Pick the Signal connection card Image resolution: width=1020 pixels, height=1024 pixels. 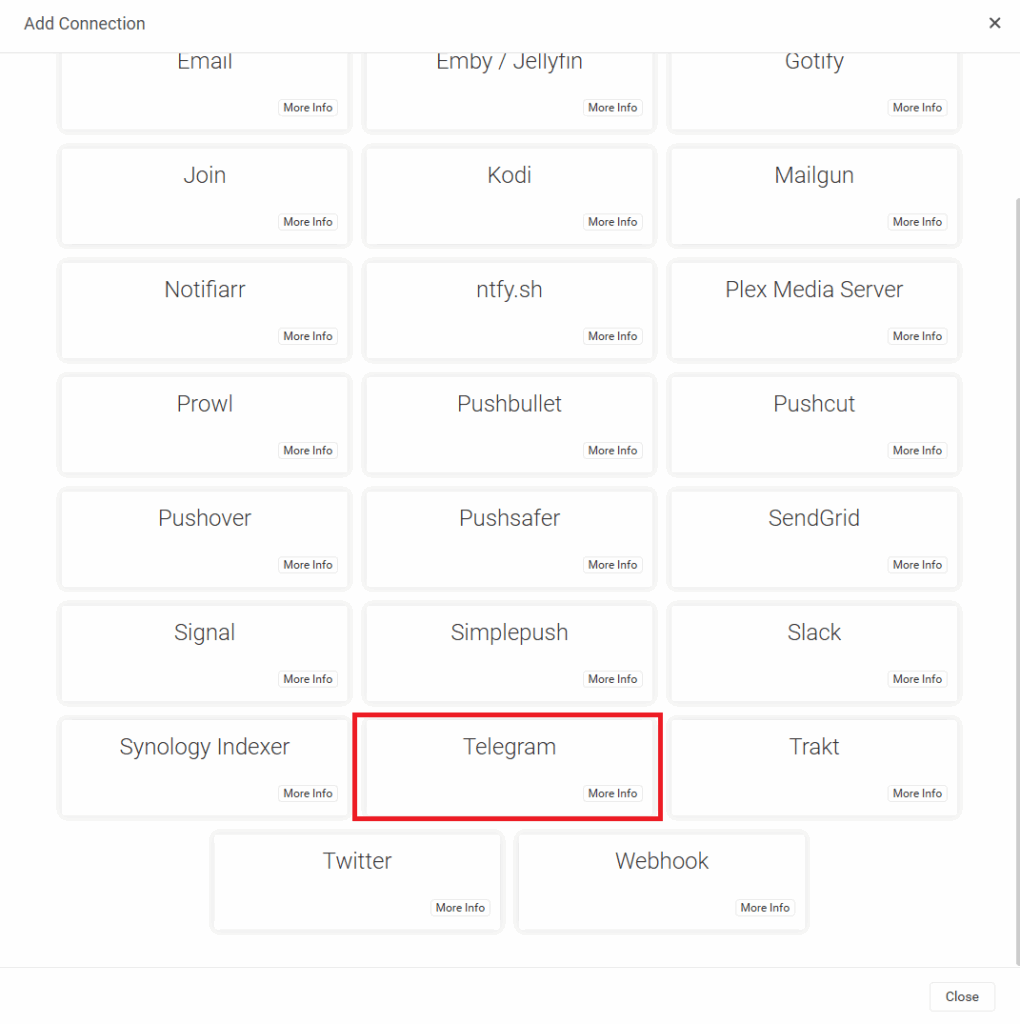click(x=204, y=652)
